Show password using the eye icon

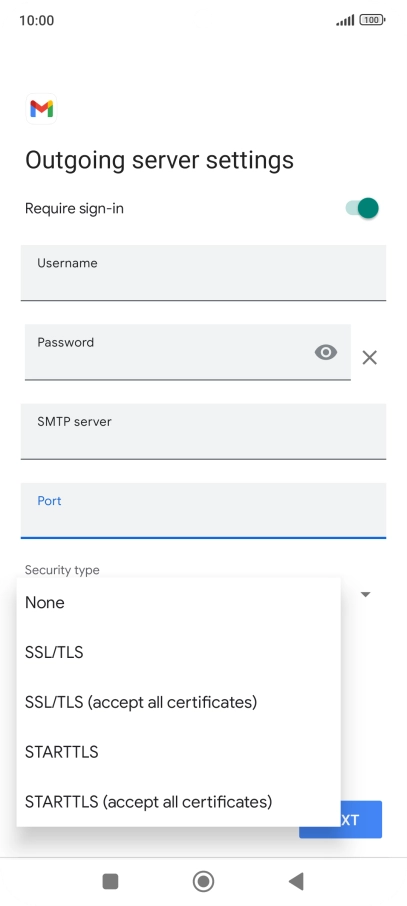[325, 352]
